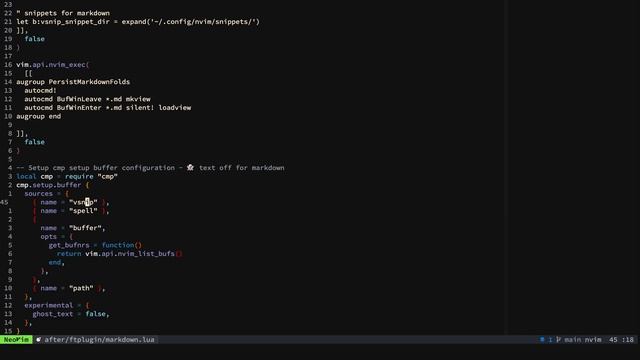Click the blue diagnostics icon in statusline
This screenshot has width=640, height=360.
coord(542,340)
